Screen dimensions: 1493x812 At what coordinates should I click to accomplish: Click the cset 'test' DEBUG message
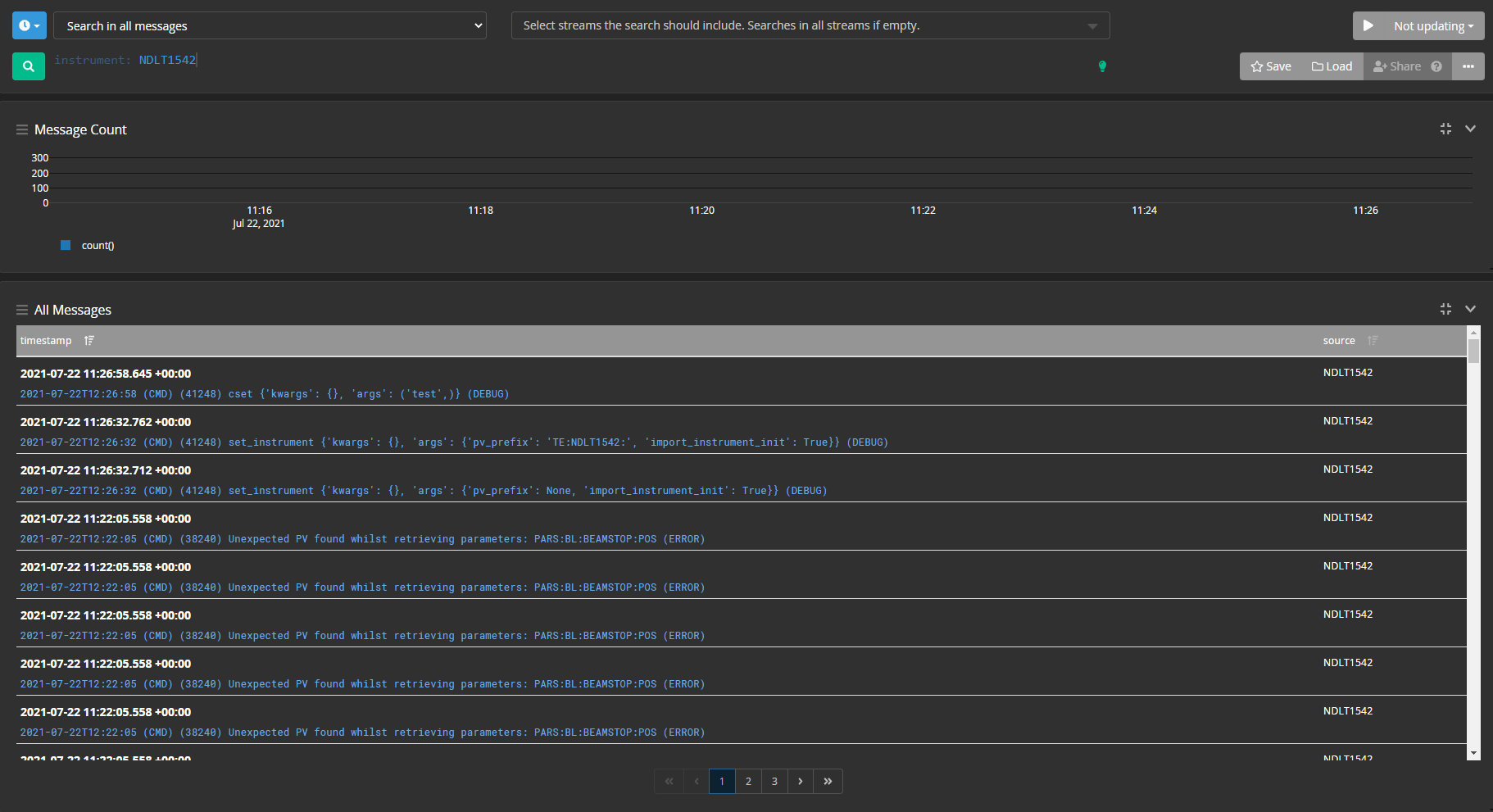coord(265,394)
